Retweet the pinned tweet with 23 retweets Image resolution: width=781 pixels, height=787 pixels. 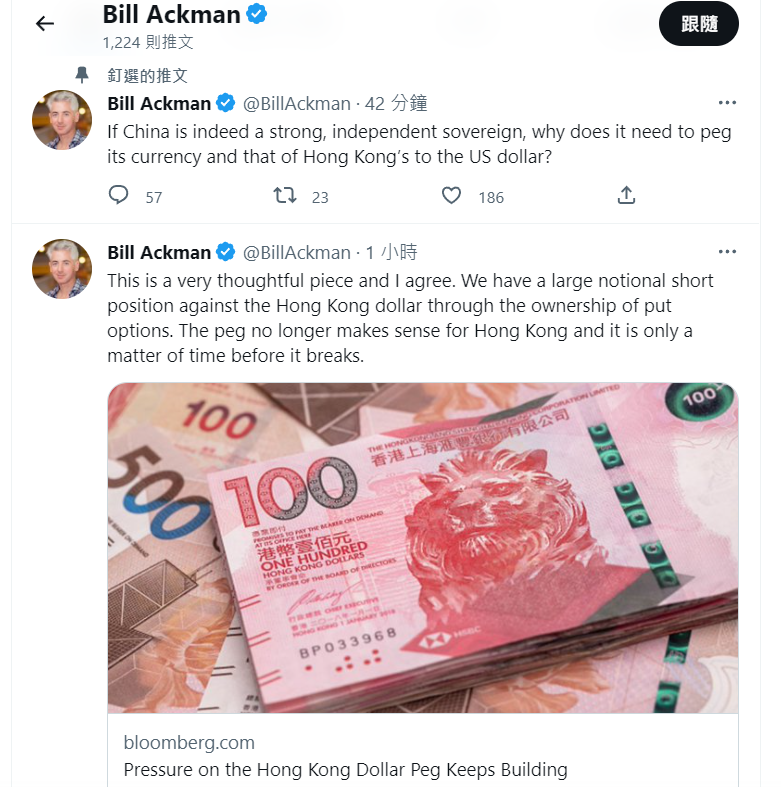285,195
